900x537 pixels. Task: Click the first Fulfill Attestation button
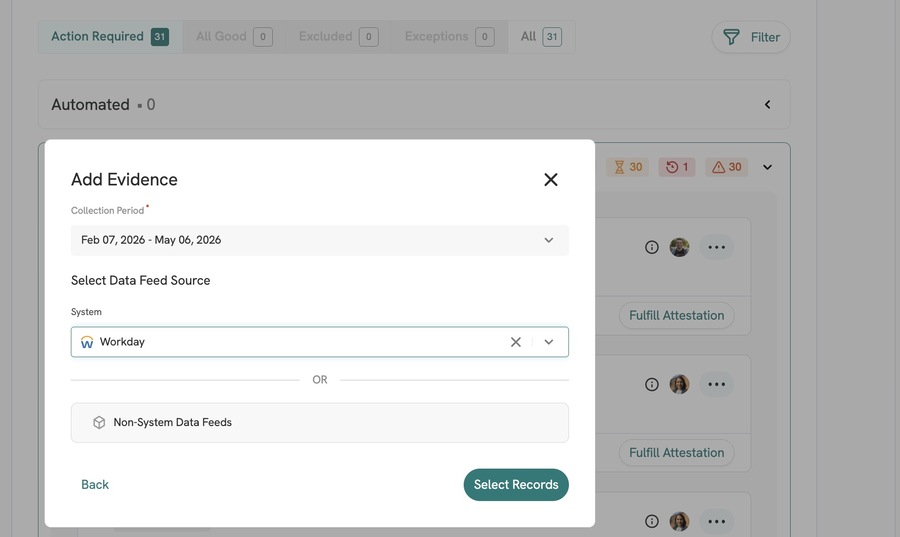tap(677, 316)
